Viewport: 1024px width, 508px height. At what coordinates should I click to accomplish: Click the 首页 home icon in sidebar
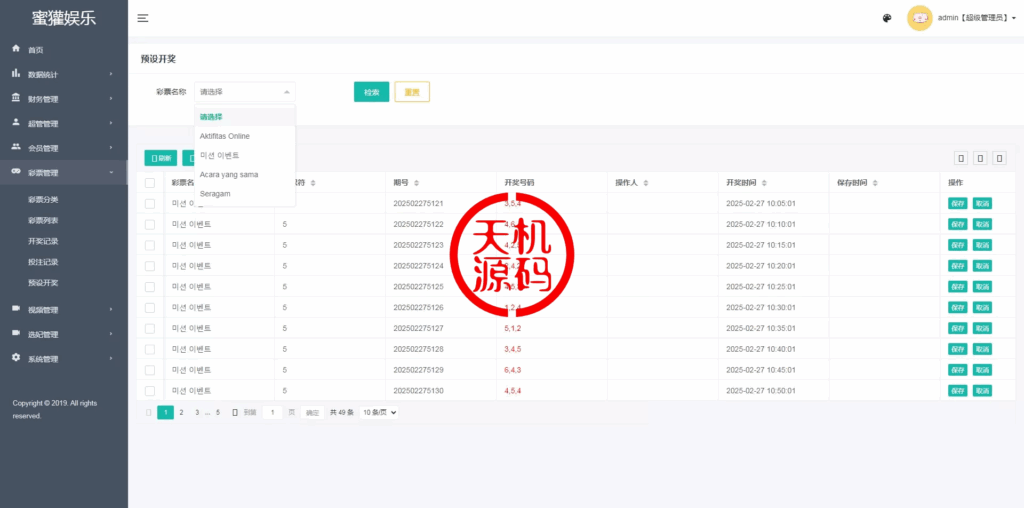tap(16, 48)
